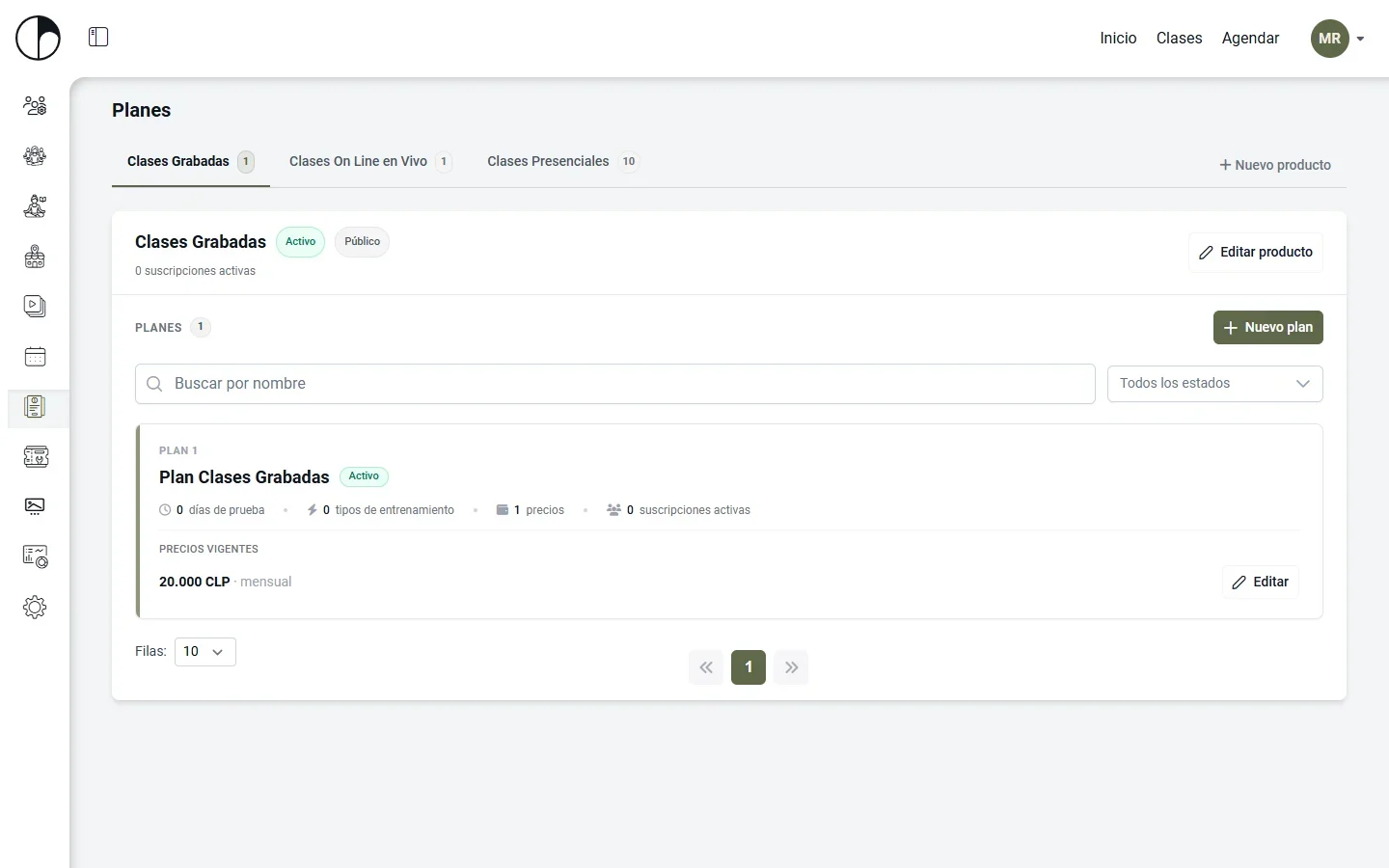Open the image gallery sidebar icon

point(35,506)
